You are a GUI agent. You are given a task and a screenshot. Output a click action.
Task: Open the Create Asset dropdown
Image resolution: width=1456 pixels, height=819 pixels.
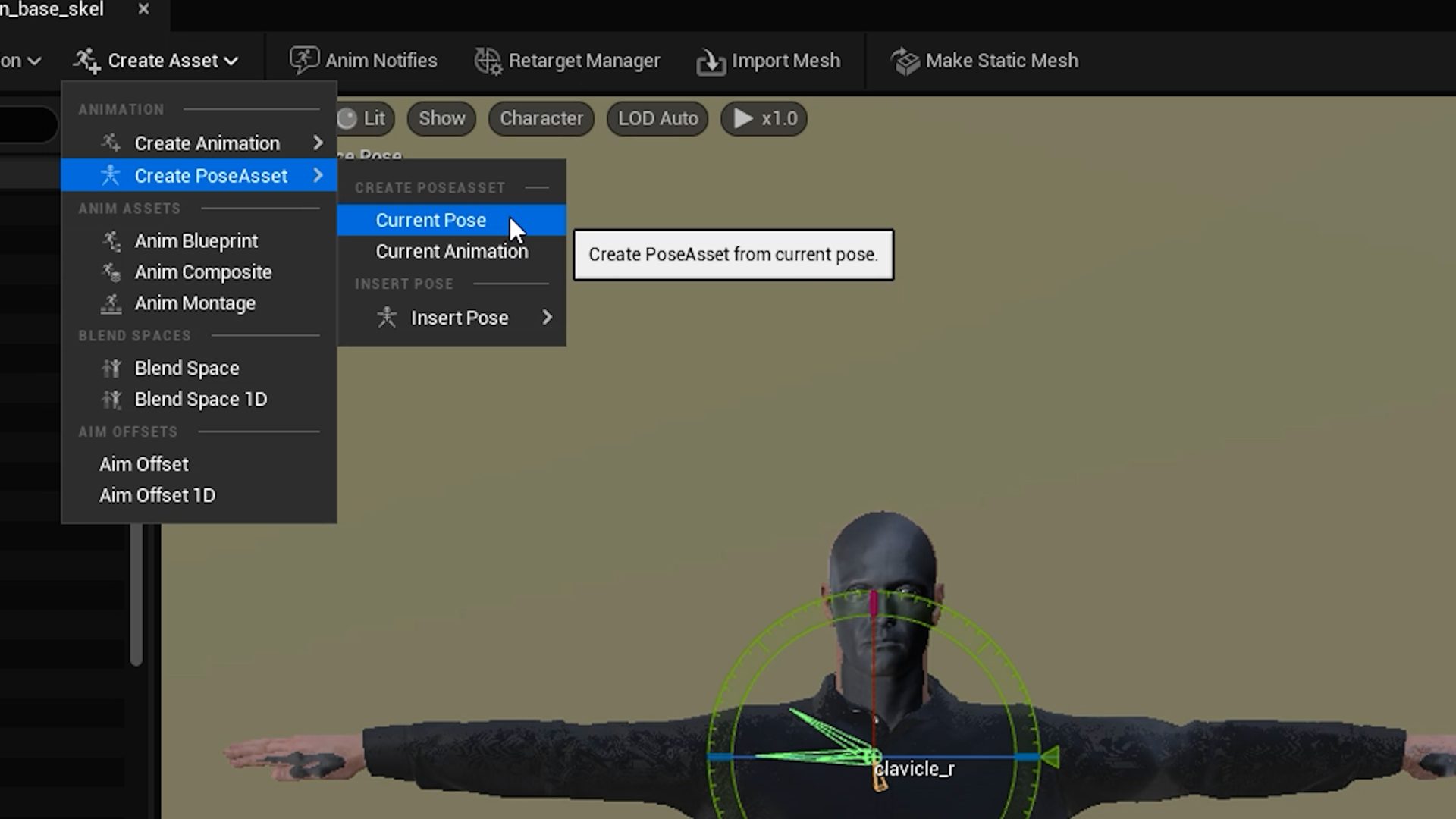click(x=156, y=61)
